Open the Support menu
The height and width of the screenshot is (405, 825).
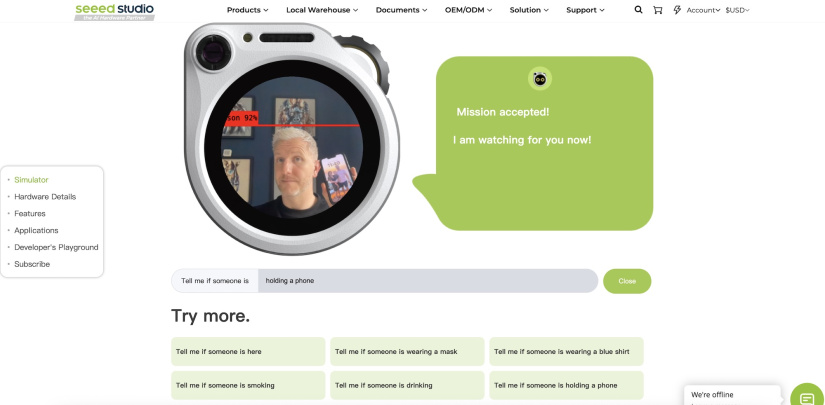click(585, 10)
